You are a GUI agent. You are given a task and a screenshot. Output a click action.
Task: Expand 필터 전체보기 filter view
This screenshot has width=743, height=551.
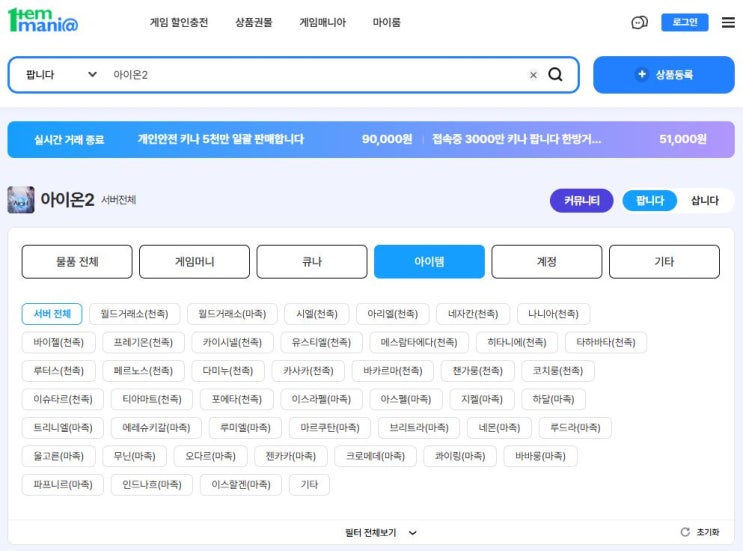[381, 533]
